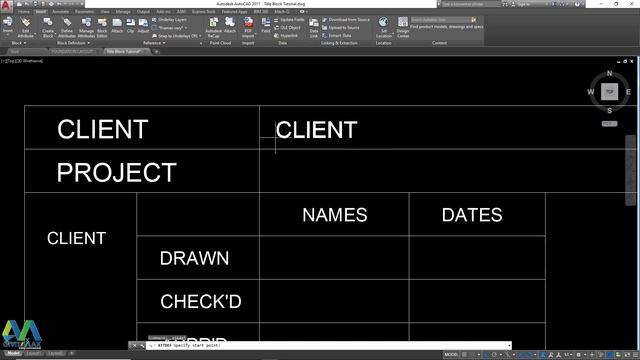640x360 pixels.
Task: Click the Help question mark icon
Action: [x=577, y=4]
